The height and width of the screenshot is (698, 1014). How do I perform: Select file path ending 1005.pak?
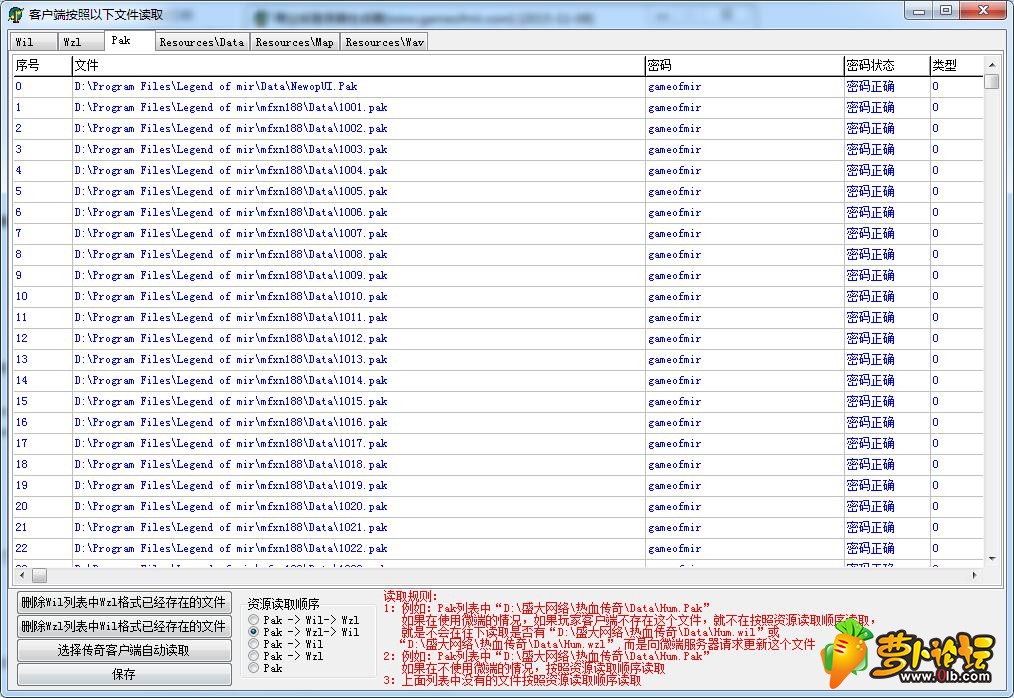(x=230, y=191)
